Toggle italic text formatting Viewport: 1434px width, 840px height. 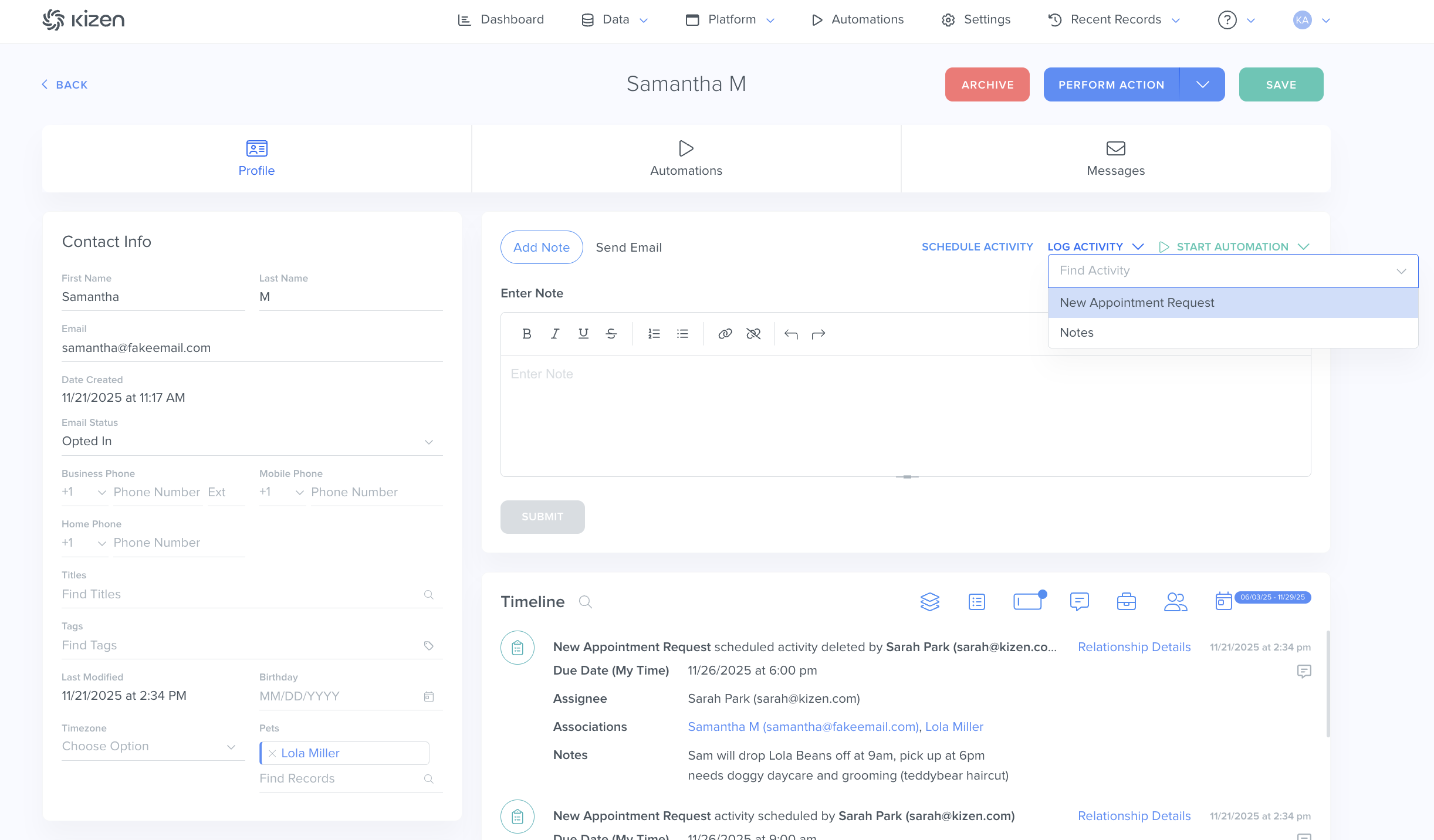(x=554, y=334)
